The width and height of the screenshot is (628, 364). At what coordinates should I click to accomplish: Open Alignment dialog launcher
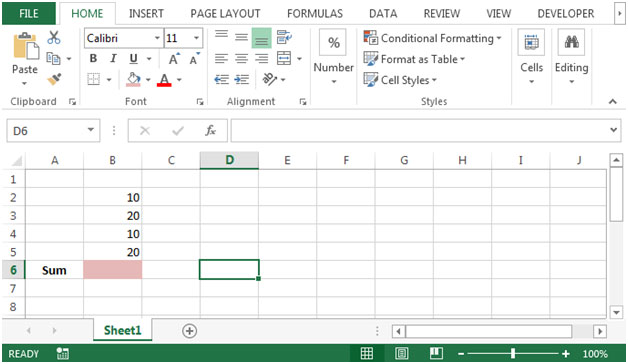[303, 102]
